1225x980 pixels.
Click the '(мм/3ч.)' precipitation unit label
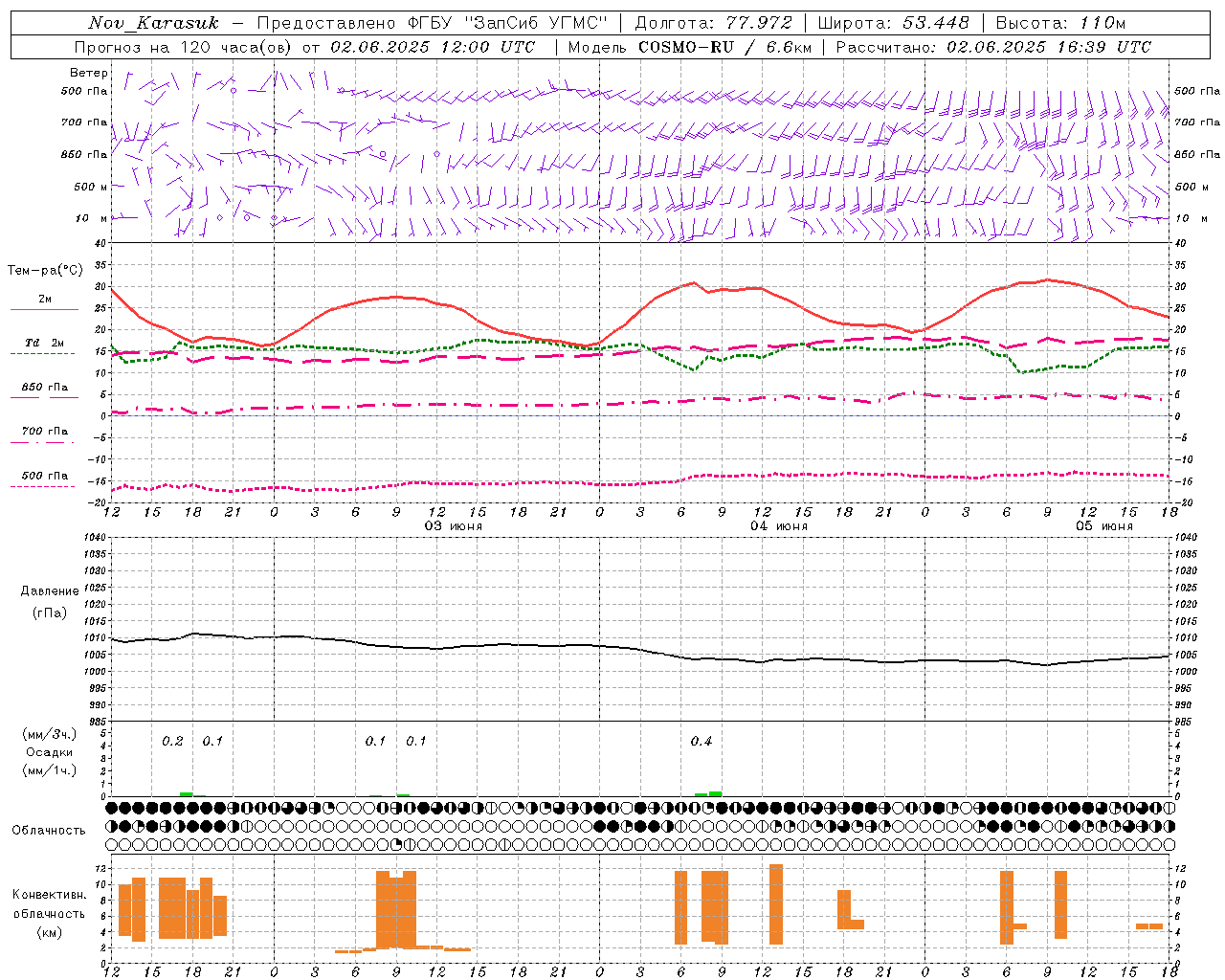pos(50,734)
